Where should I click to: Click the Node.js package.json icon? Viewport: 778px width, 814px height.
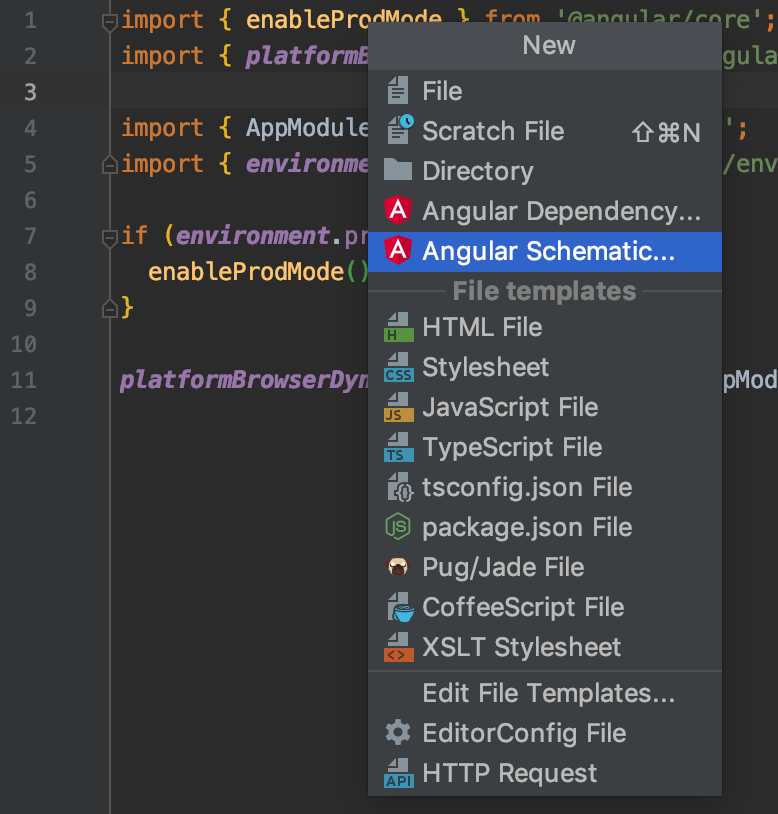click(398, 527)
